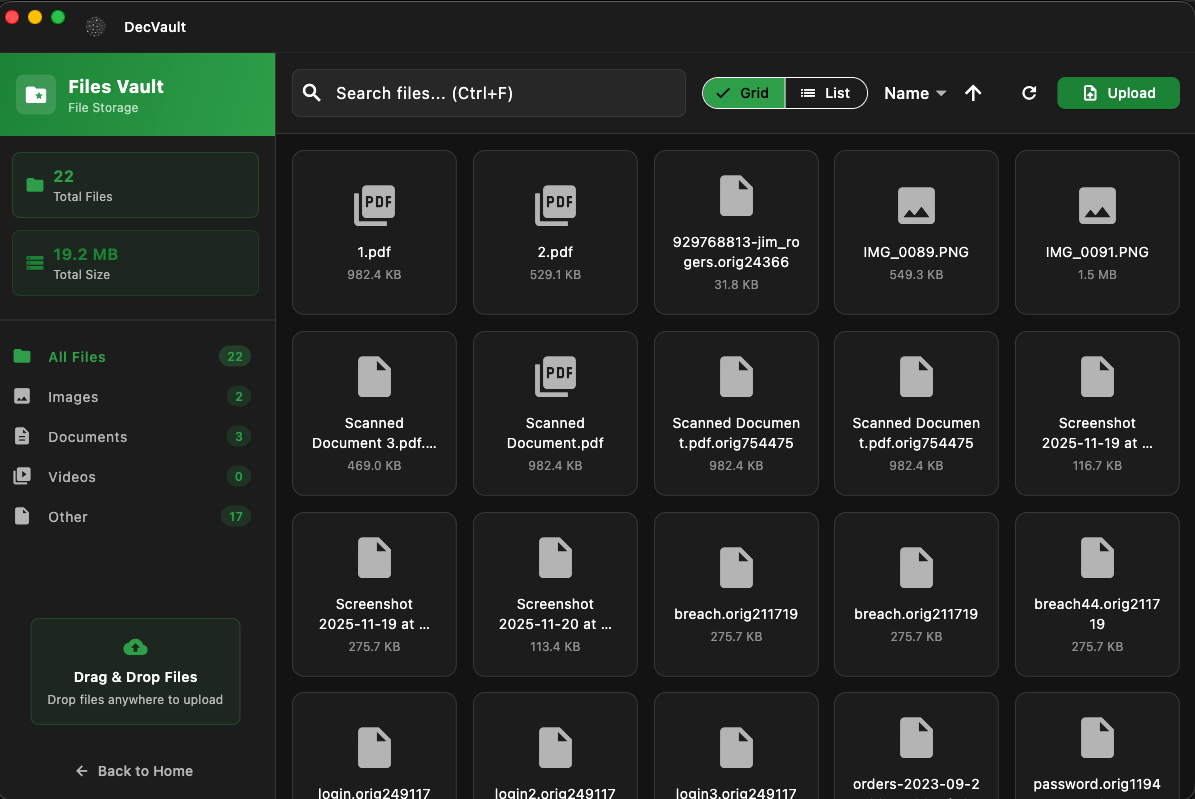
Task: Switch to Grid view
Action: (743, 92)
